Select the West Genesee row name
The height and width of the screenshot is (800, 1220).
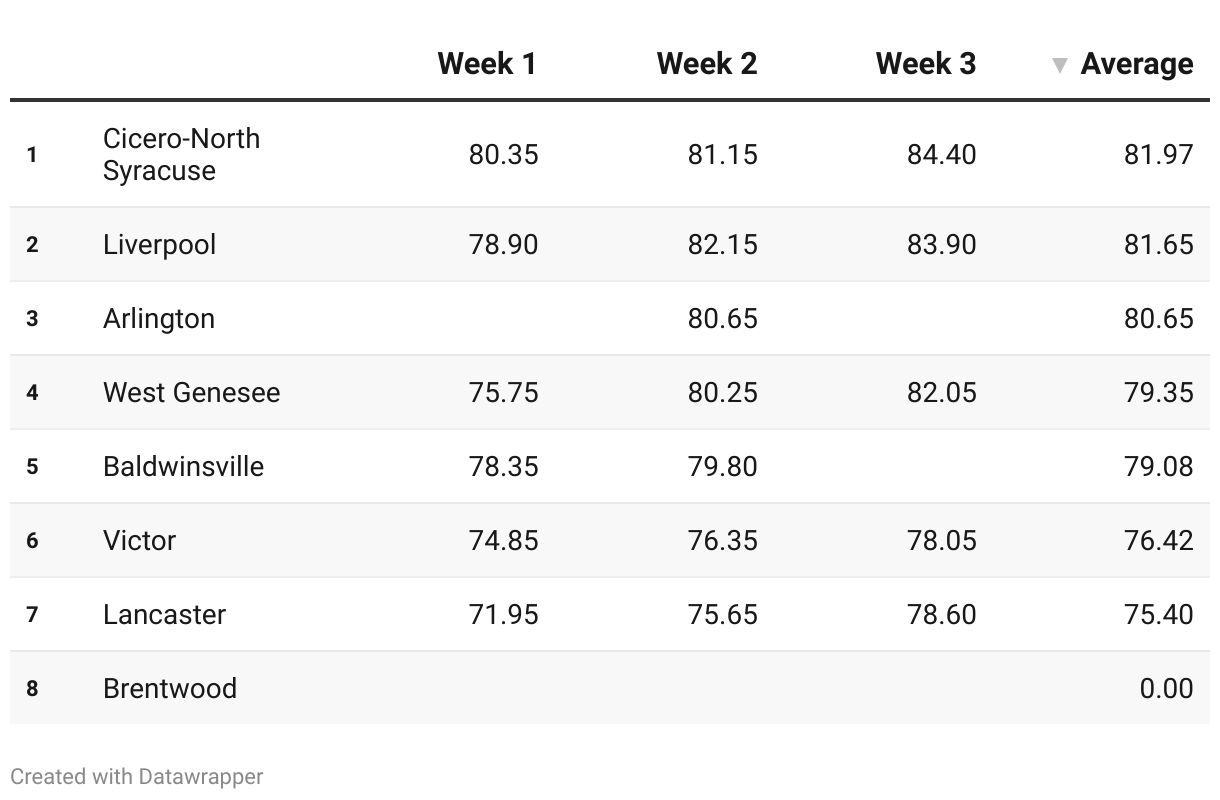coord(191,393)
